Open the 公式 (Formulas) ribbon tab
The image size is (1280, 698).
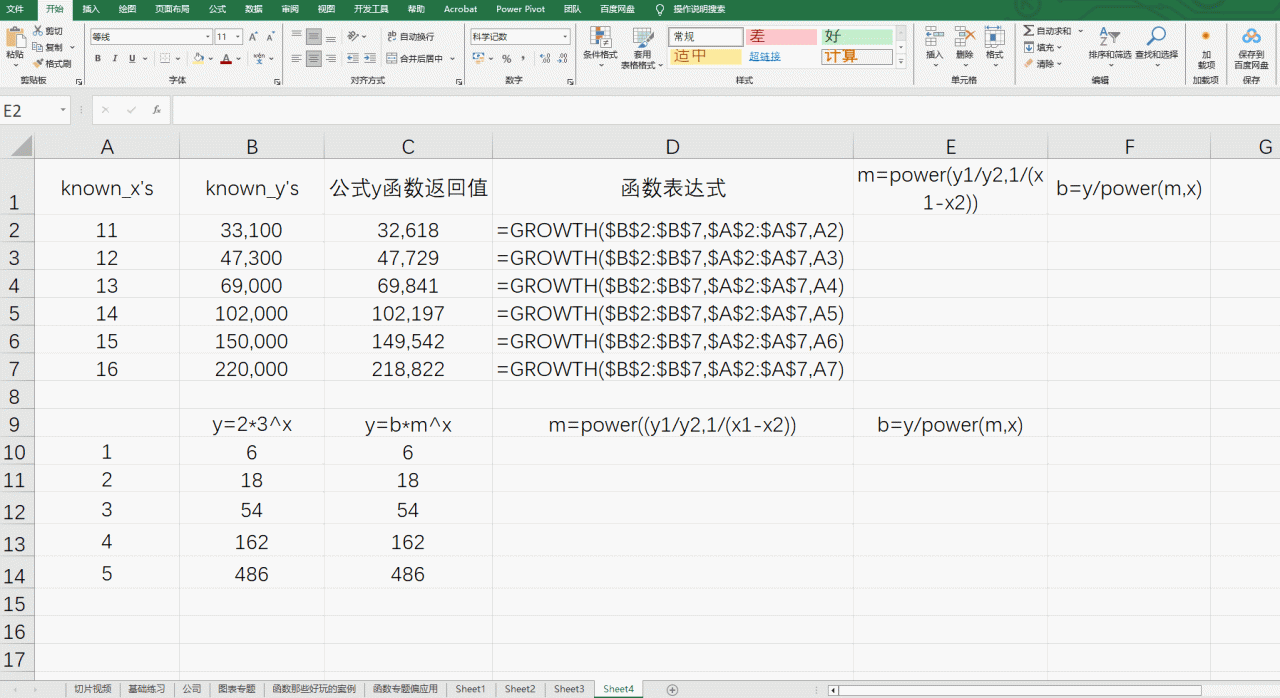coord(217,9)
